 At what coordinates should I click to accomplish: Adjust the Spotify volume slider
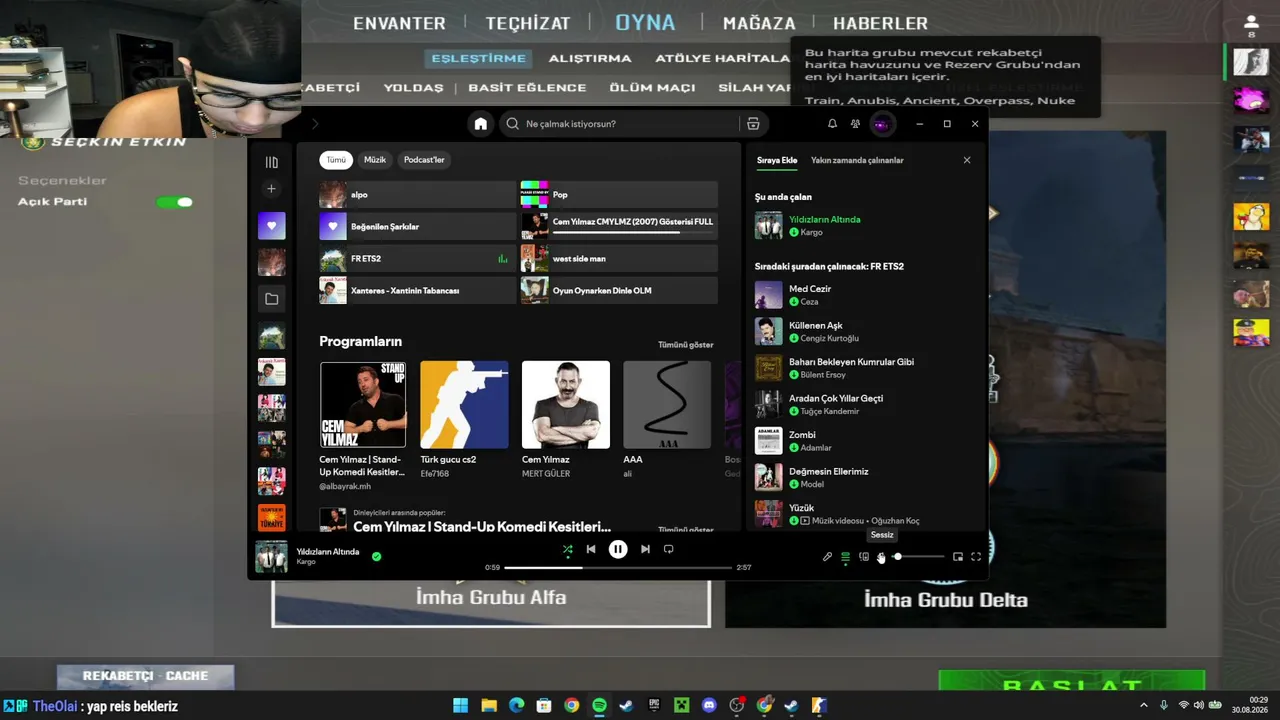point(919,557)
